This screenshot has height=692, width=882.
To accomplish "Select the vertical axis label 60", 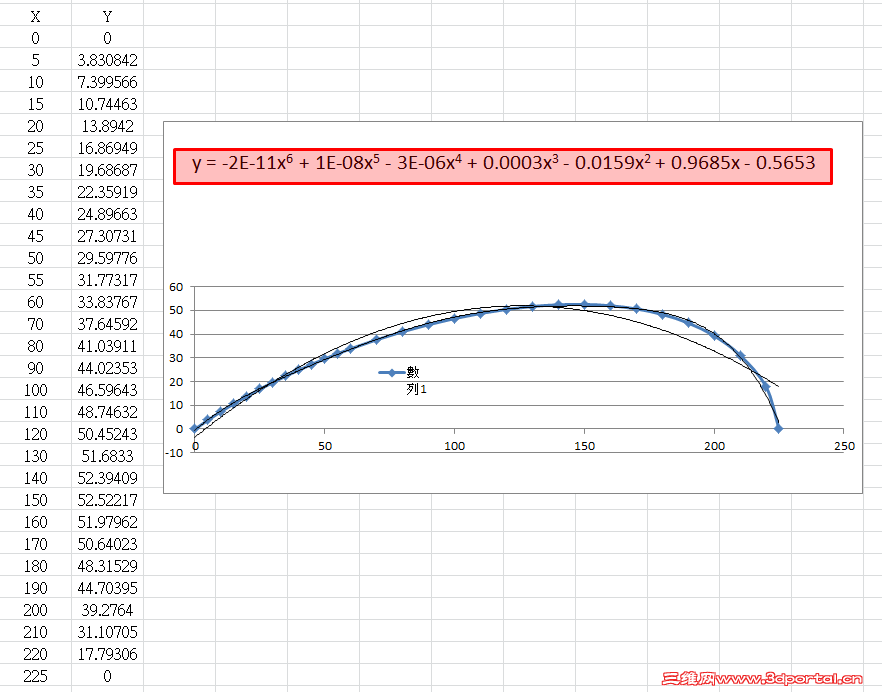I will point(176,287).
